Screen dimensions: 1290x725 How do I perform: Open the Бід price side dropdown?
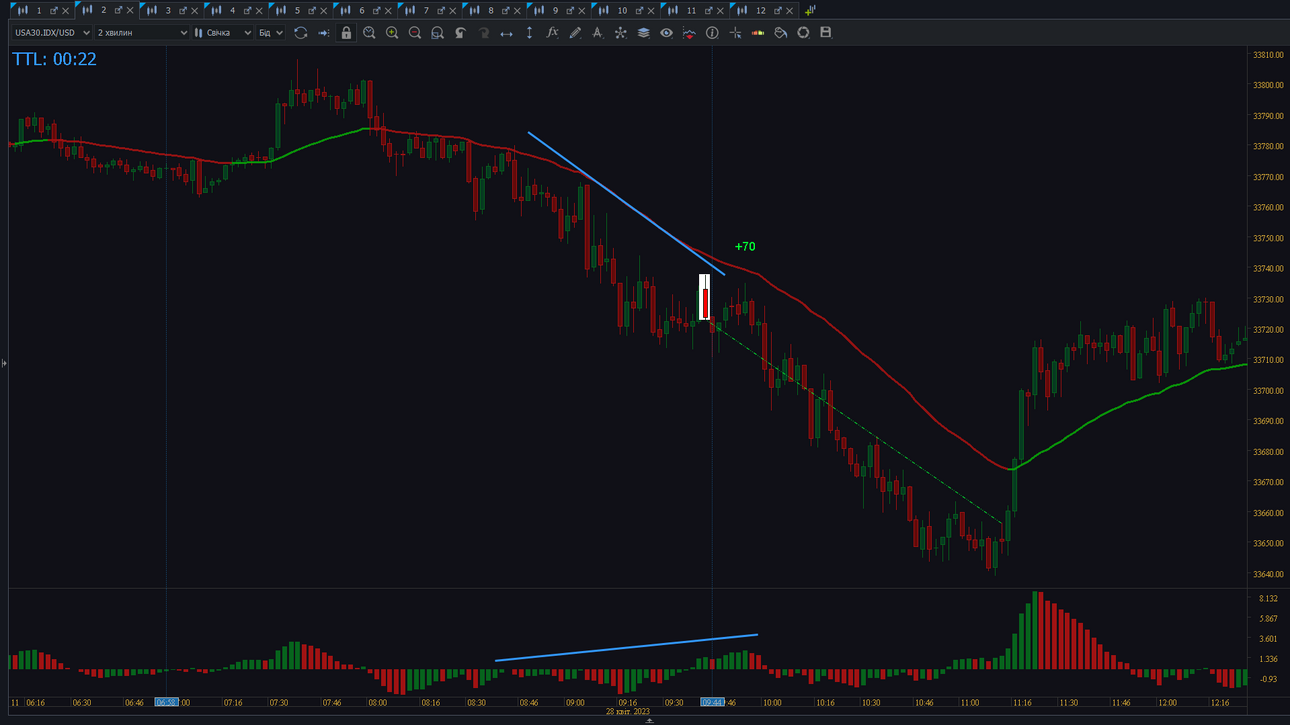tap(270, 33)
